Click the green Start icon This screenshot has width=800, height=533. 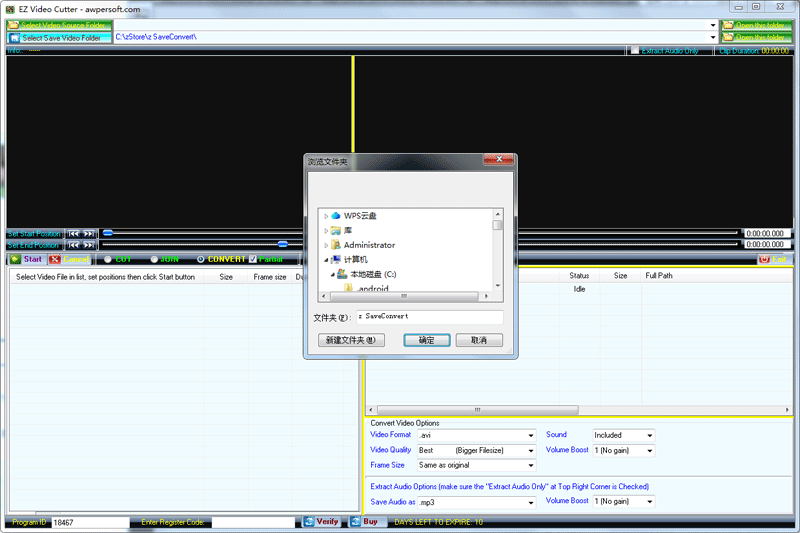click(x=15, y=259)
